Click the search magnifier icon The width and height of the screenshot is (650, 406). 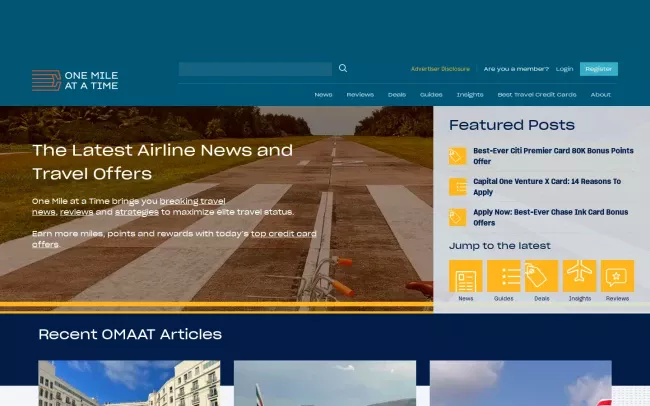click(x=343, y=68)
